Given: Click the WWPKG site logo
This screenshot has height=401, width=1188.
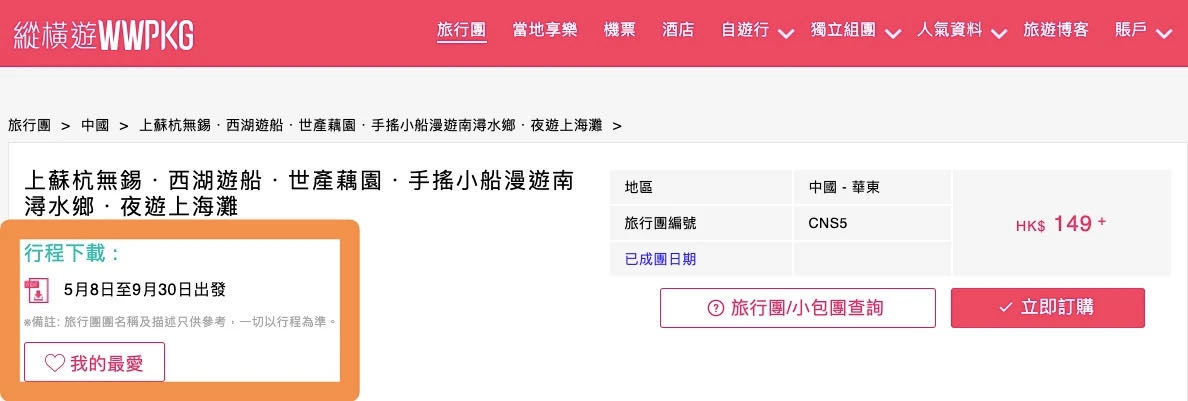Looking at the screenshot, I should click(103, 35).
